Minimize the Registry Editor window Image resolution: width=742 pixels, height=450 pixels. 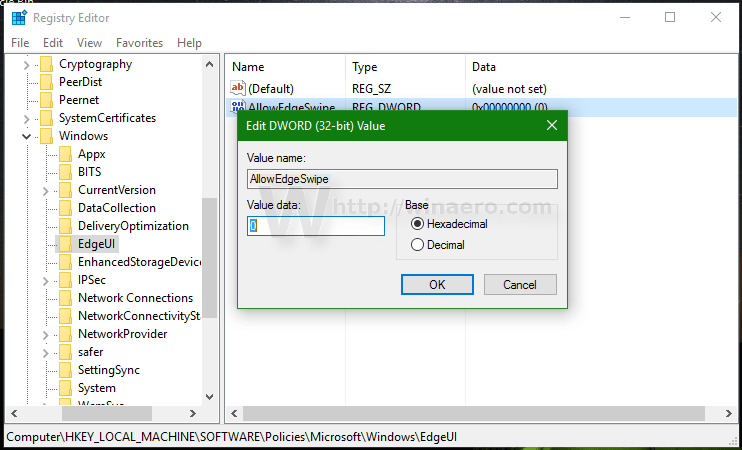tap(625, 18)
